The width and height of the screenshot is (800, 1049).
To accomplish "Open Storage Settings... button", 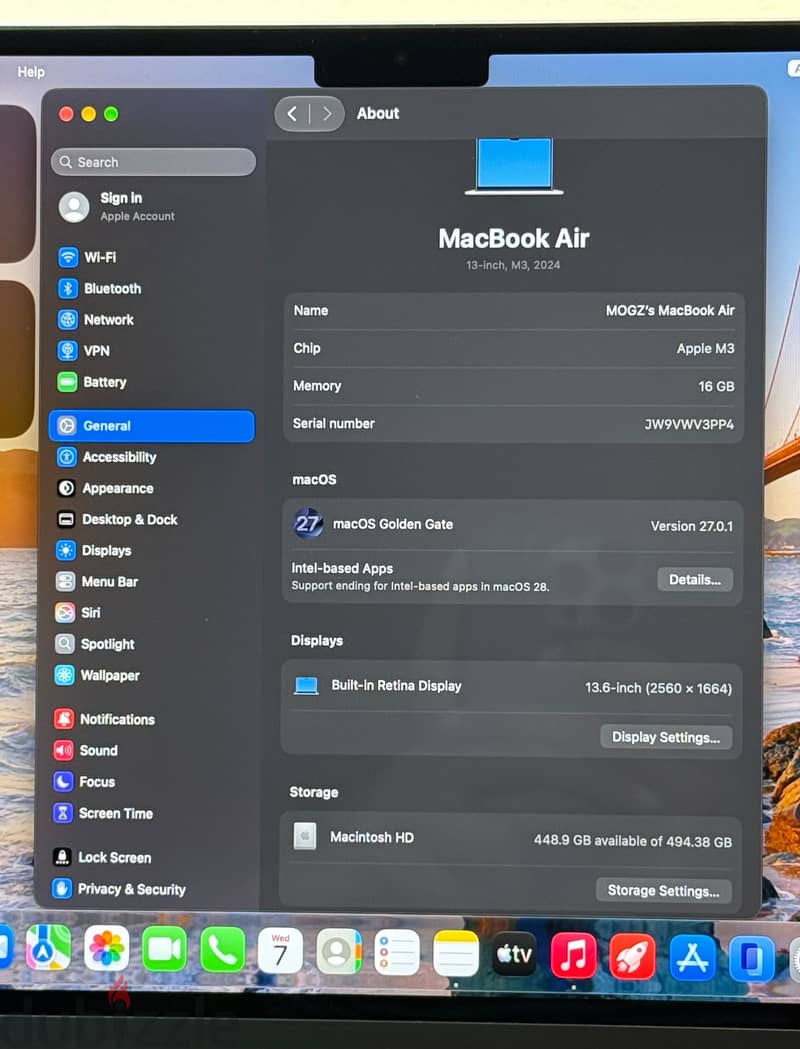I will pyautogui.click(x=663, y=891).
